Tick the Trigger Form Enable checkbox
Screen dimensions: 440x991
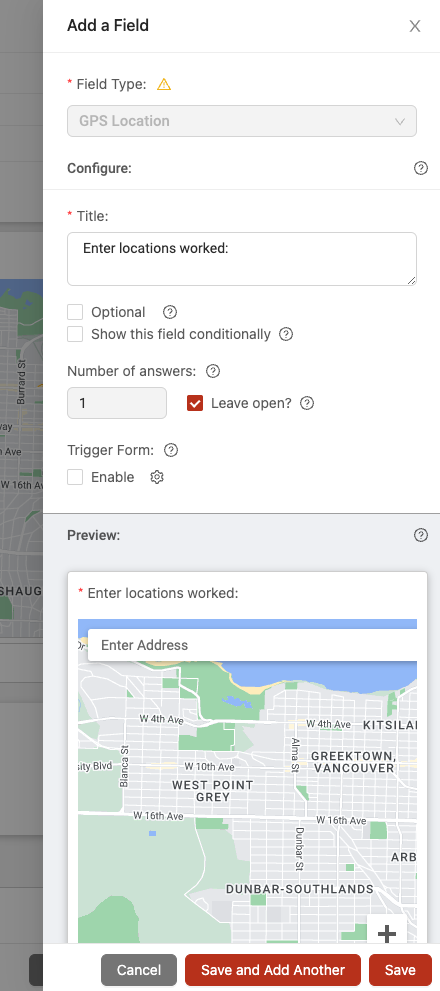click(x=75, y=477)
